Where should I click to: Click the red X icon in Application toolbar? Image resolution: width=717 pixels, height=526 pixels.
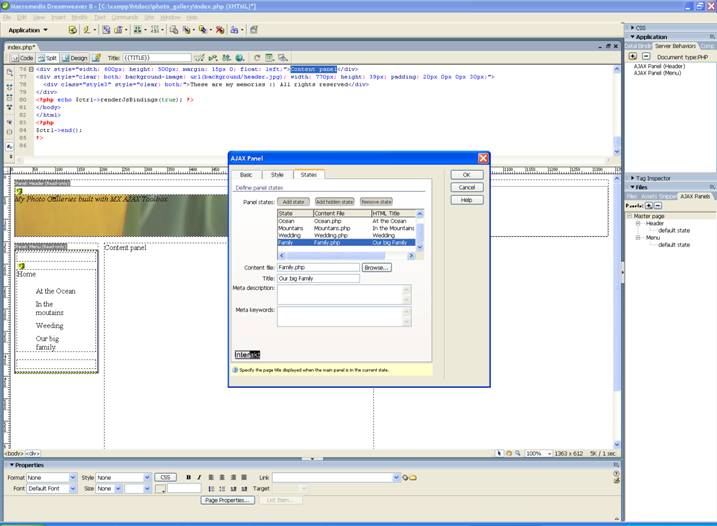click(x=220, y=30)
